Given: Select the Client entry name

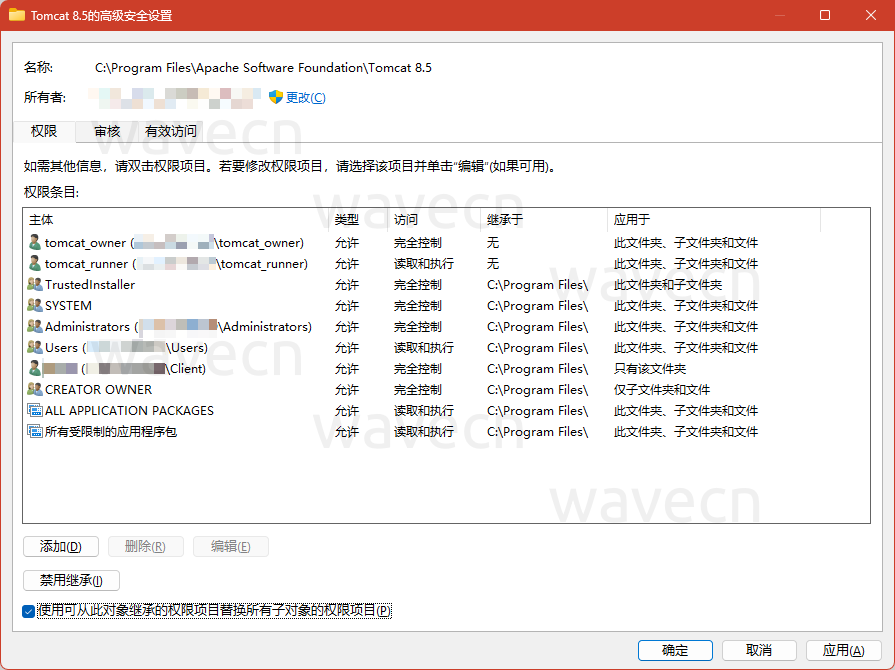Looking at the screenshot, I should click(x=124, y=369).
